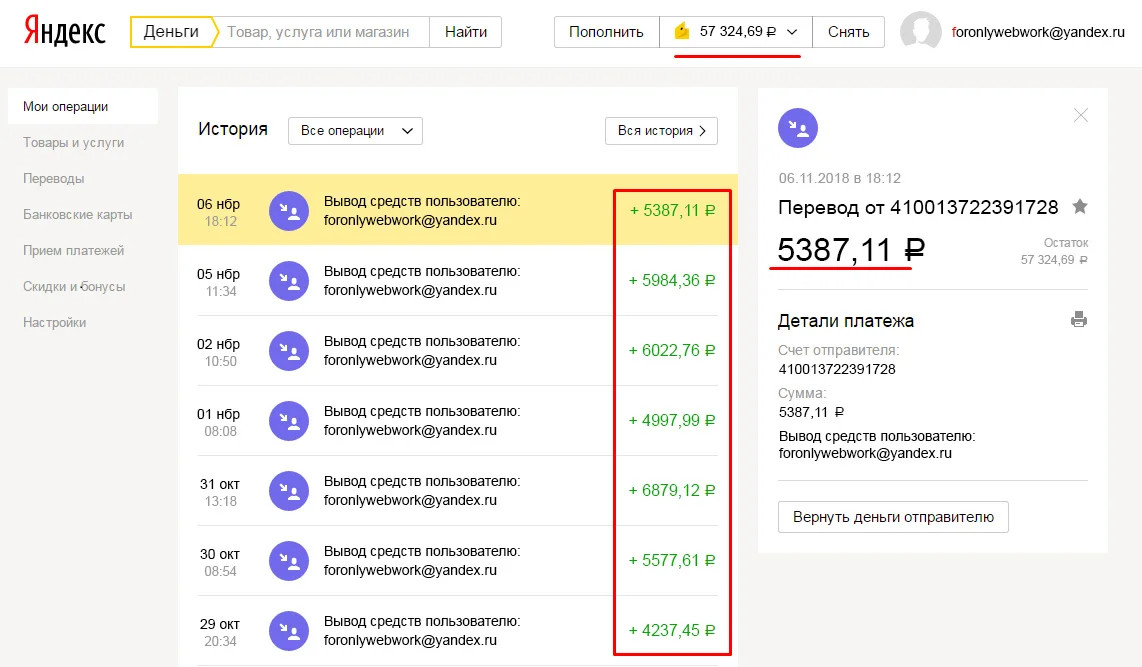The height and width of the screenshot is (667, 1142).
Task: Click the transfer icon for 05 нбр operation
Action: click(x=289, y=281)
